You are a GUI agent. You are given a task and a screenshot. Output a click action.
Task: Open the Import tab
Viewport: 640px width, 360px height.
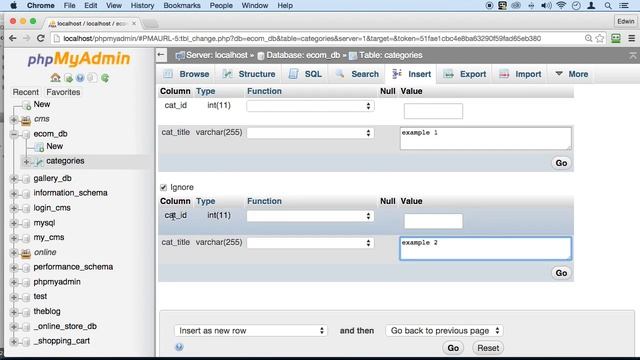(520, 74)
